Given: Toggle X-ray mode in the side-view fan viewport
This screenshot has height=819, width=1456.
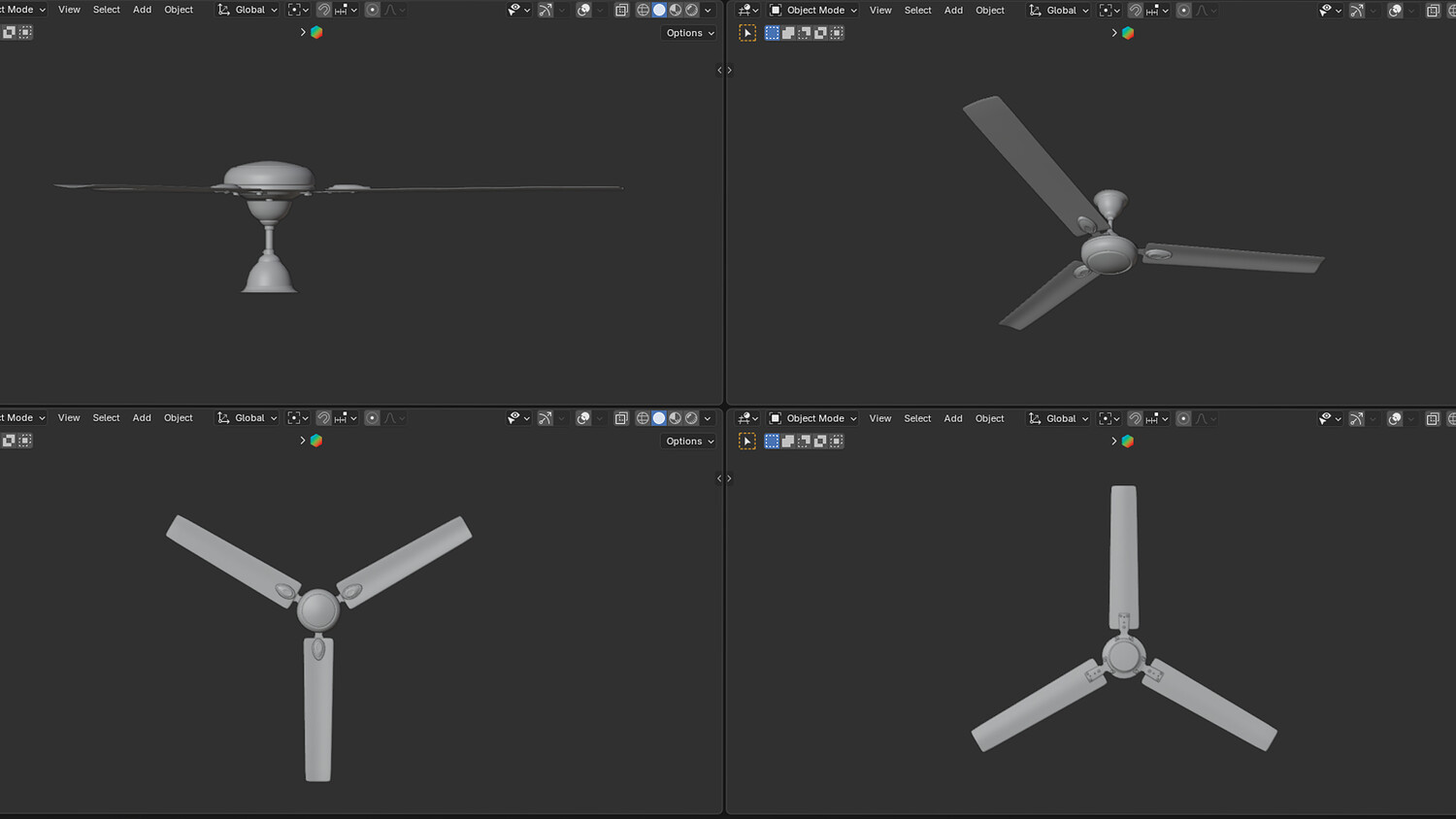Looking at the screenshot, I should 621,10.
